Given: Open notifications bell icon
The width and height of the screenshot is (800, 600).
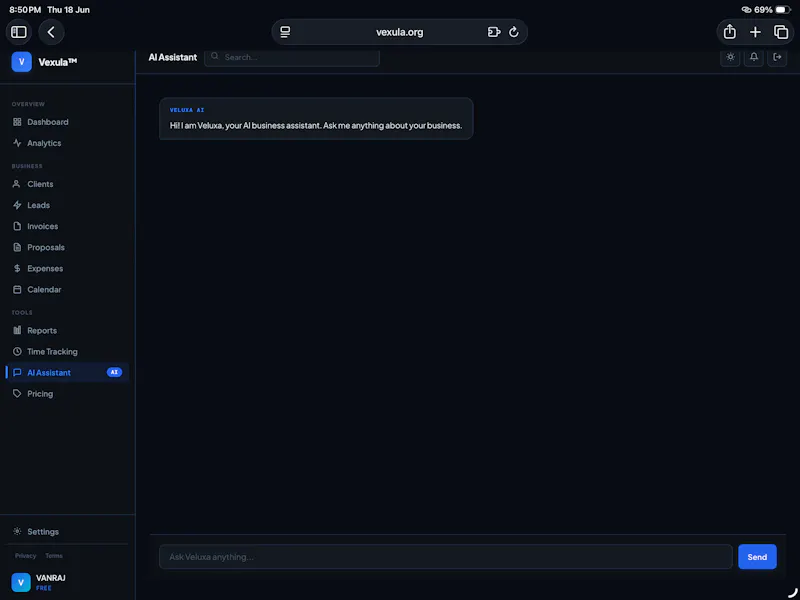Looking at the screenshot, I should 754,57.
